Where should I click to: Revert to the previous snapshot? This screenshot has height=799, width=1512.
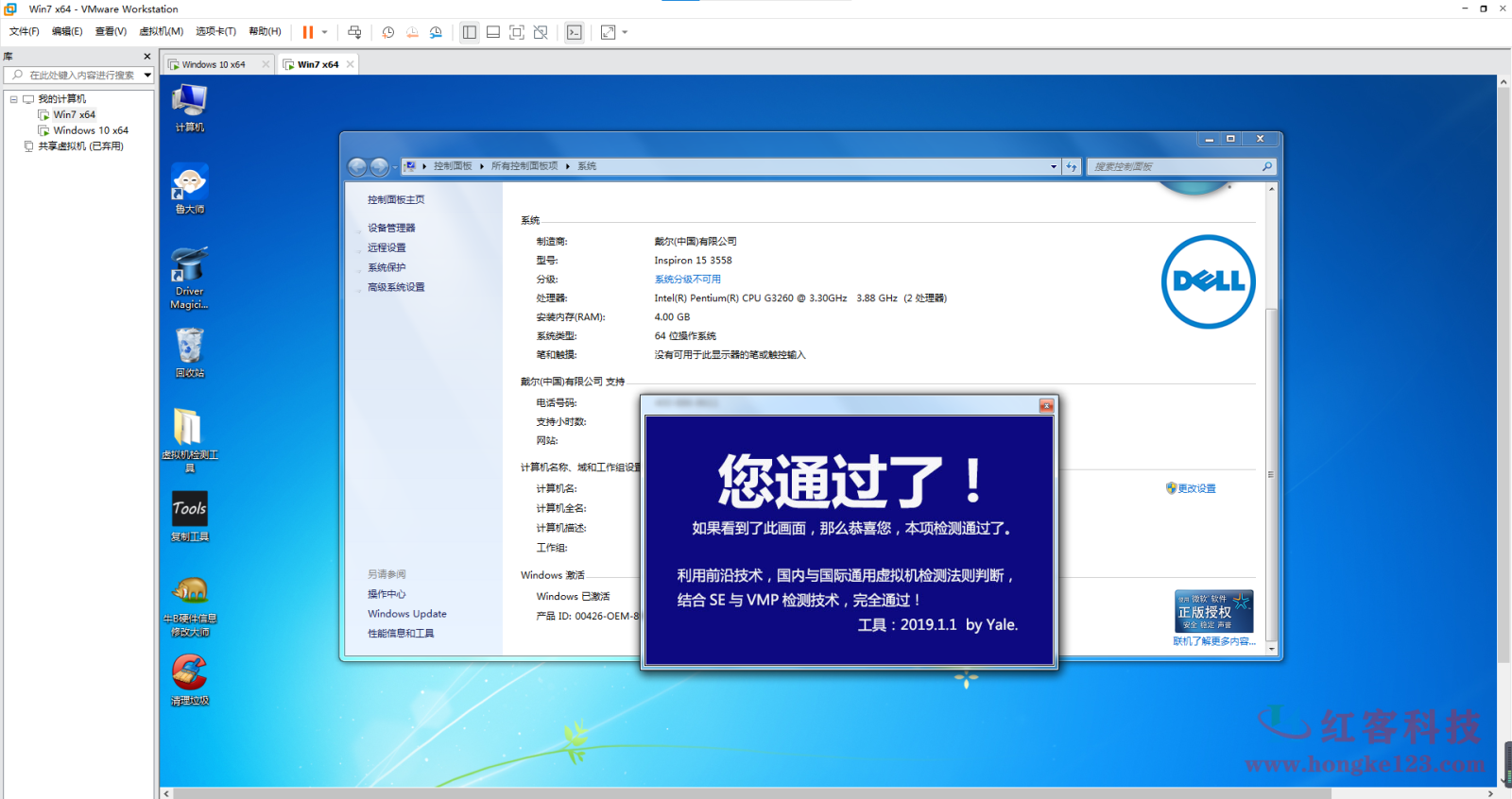412,32
